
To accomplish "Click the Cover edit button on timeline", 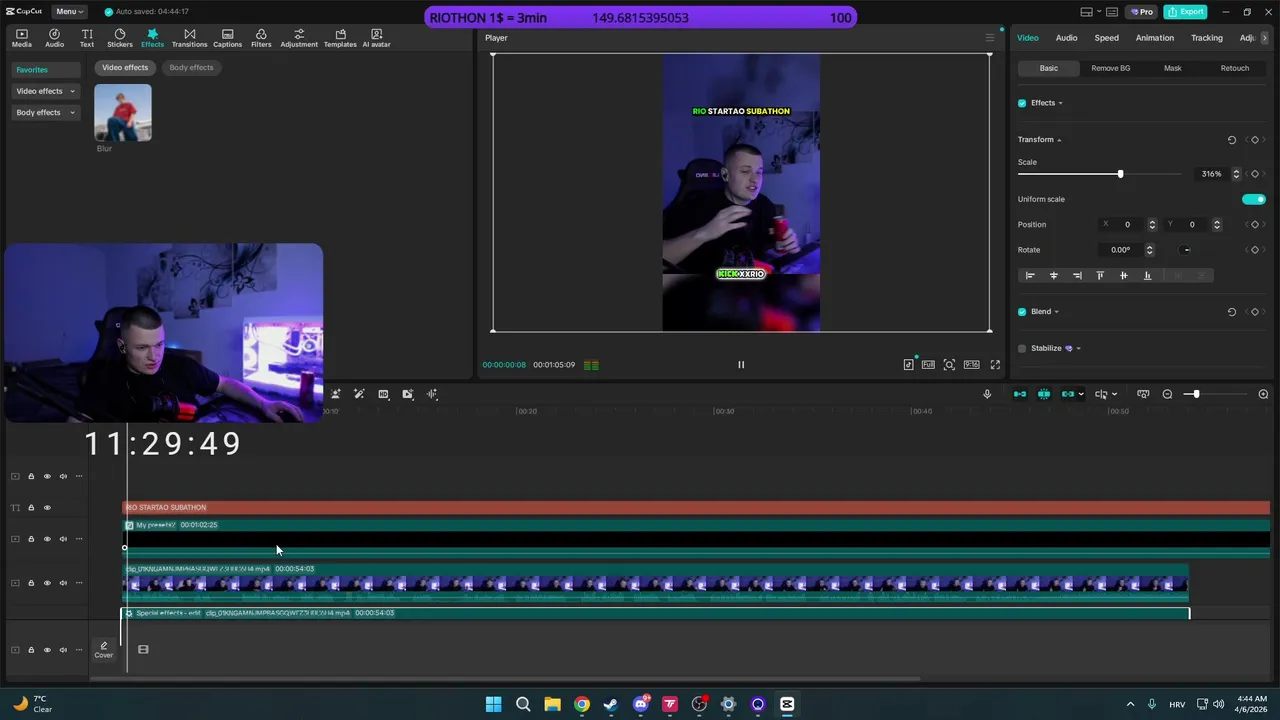I will (x=104, y=650).
